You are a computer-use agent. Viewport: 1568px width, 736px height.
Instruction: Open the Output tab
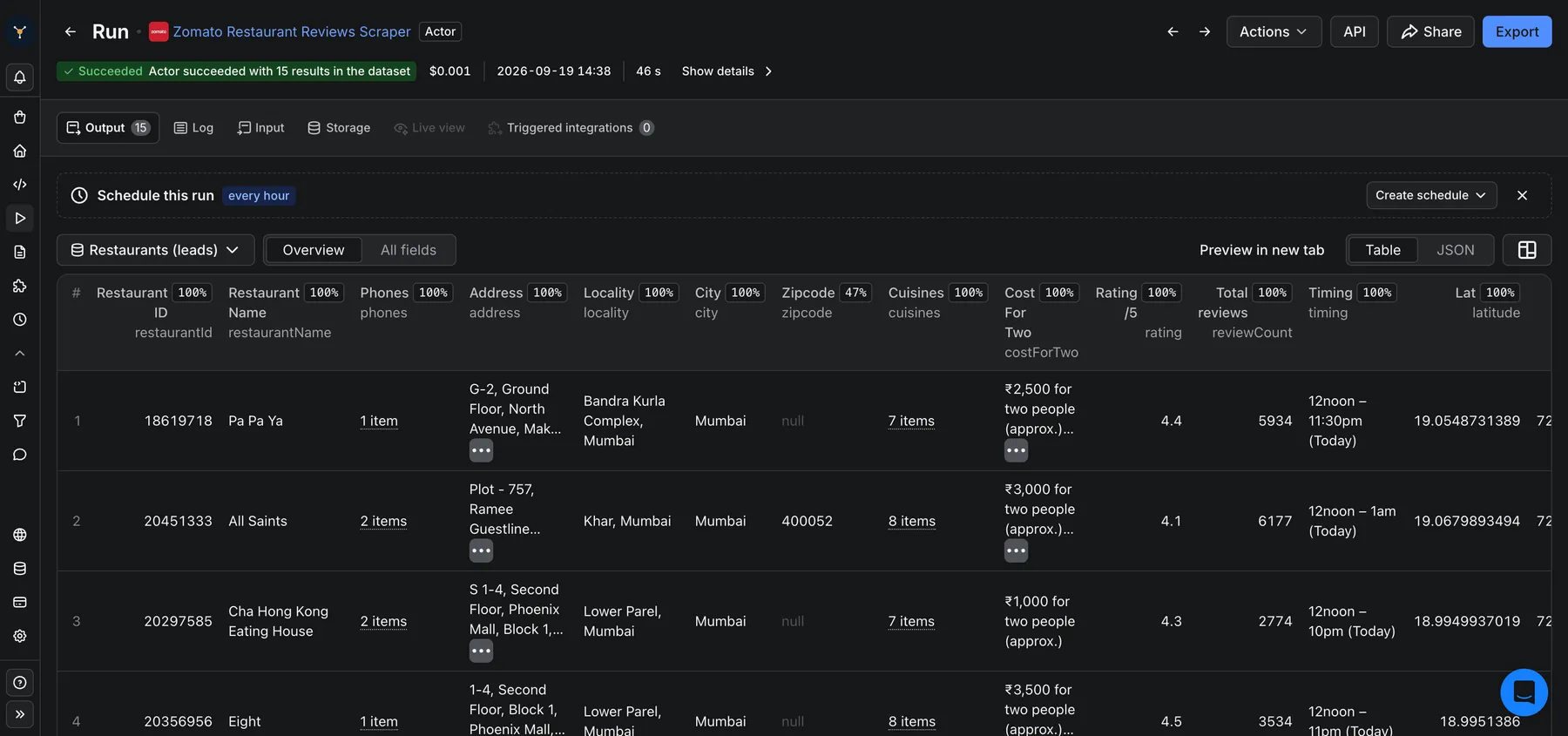click(108, 128)
